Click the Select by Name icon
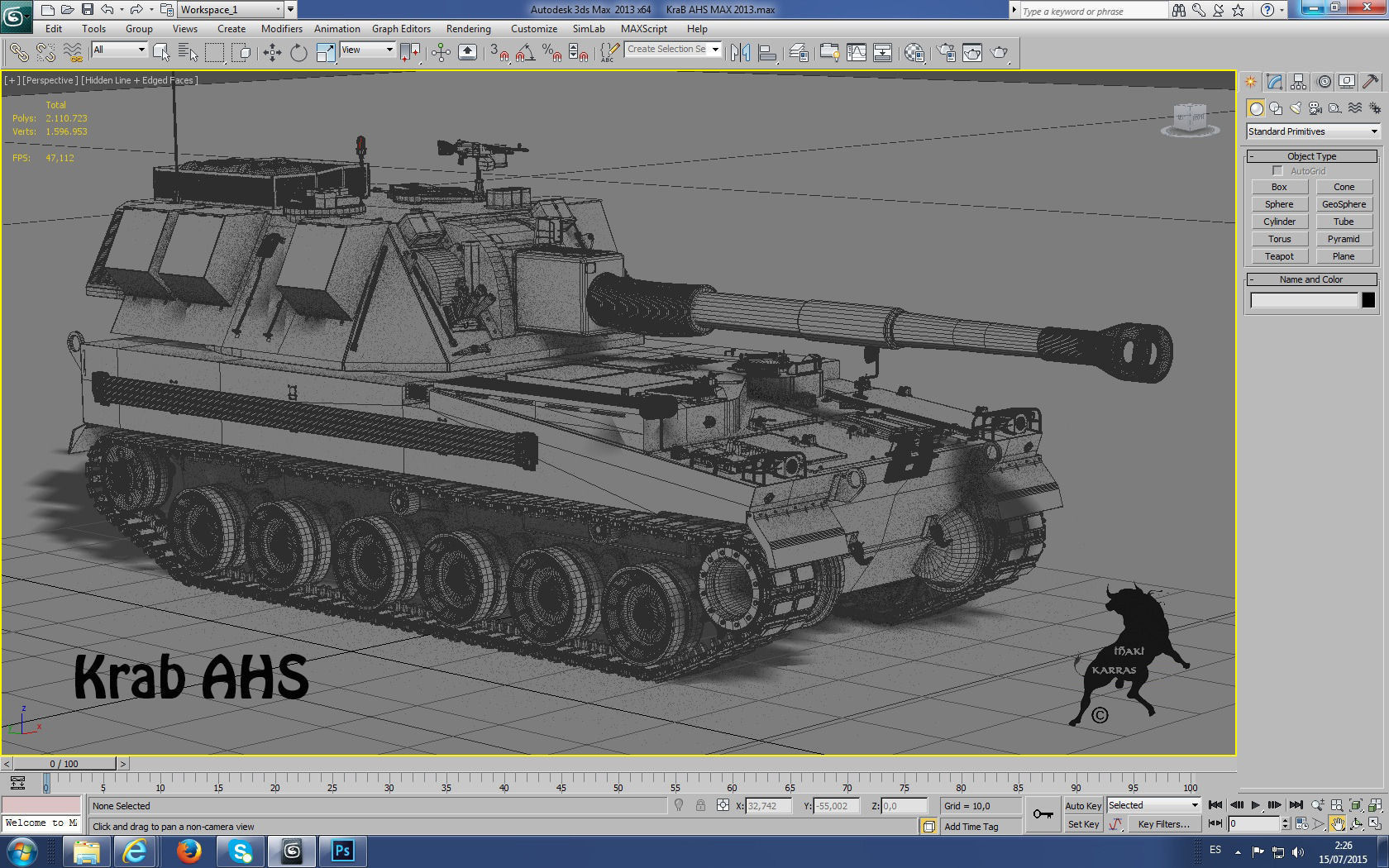Viewport: 1389px width, 868px height. coord(188,53)
